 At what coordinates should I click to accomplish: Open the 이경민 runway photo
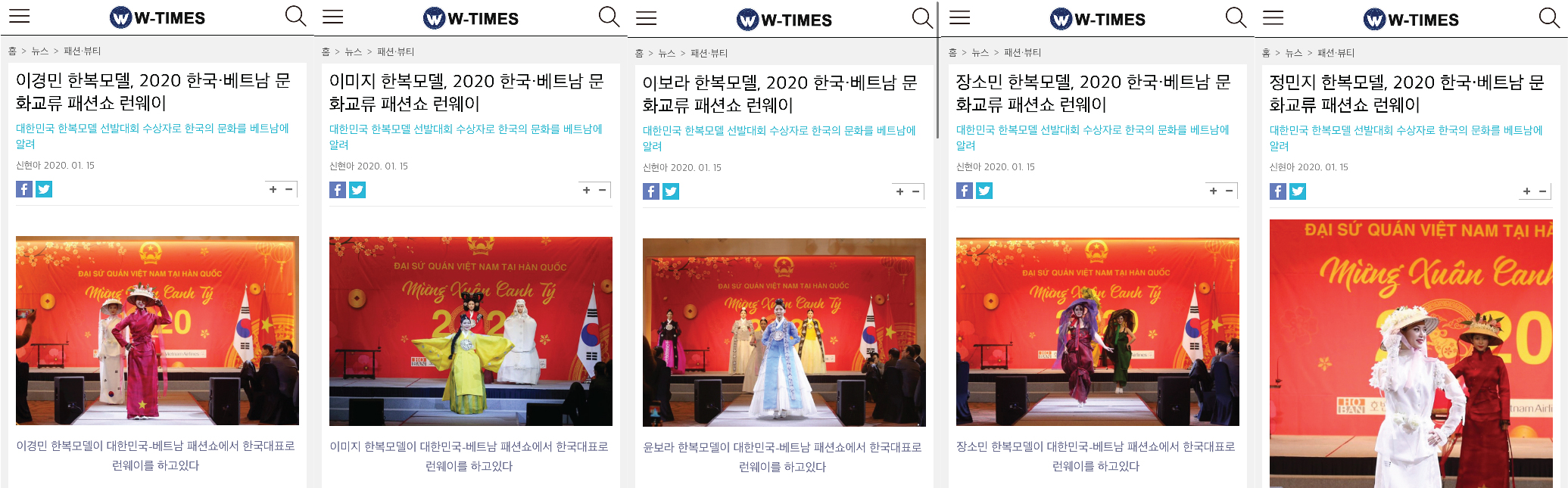point(157,331)
